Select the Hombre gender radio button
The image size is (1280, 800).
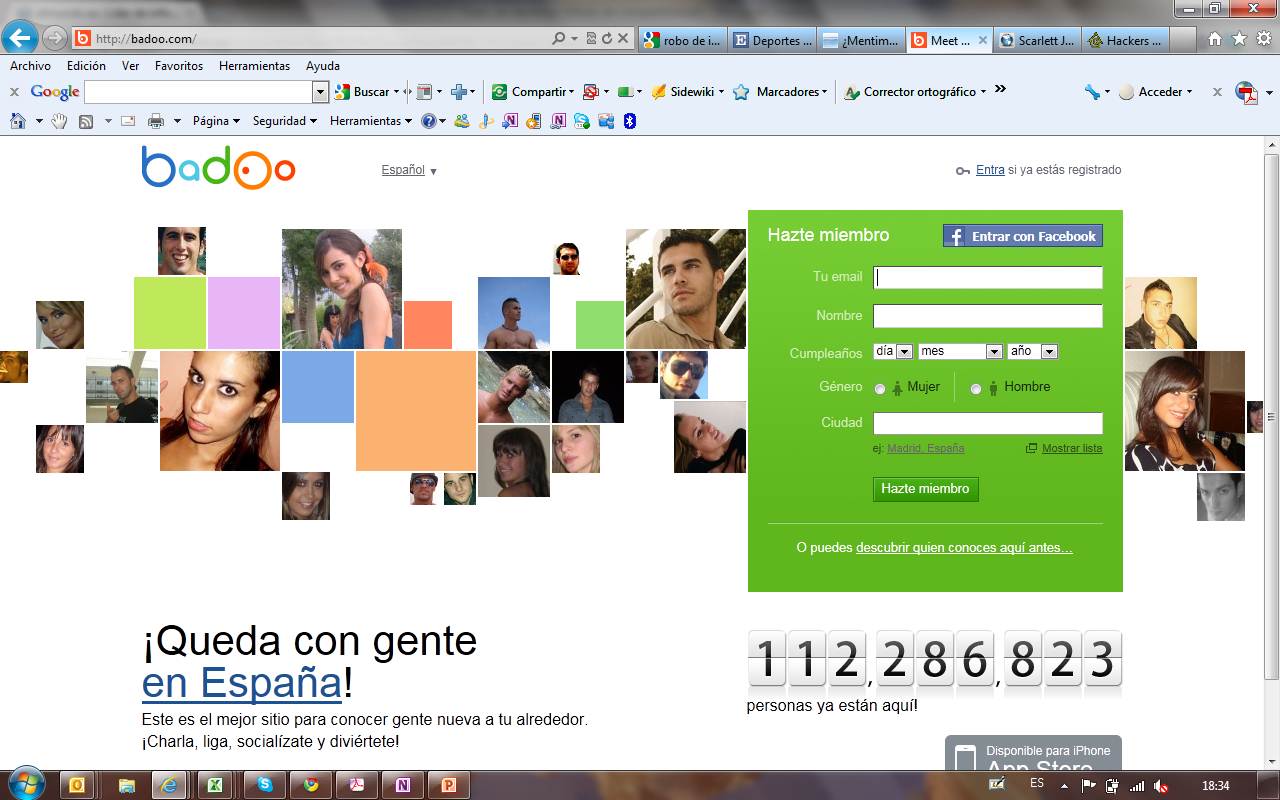976,389
